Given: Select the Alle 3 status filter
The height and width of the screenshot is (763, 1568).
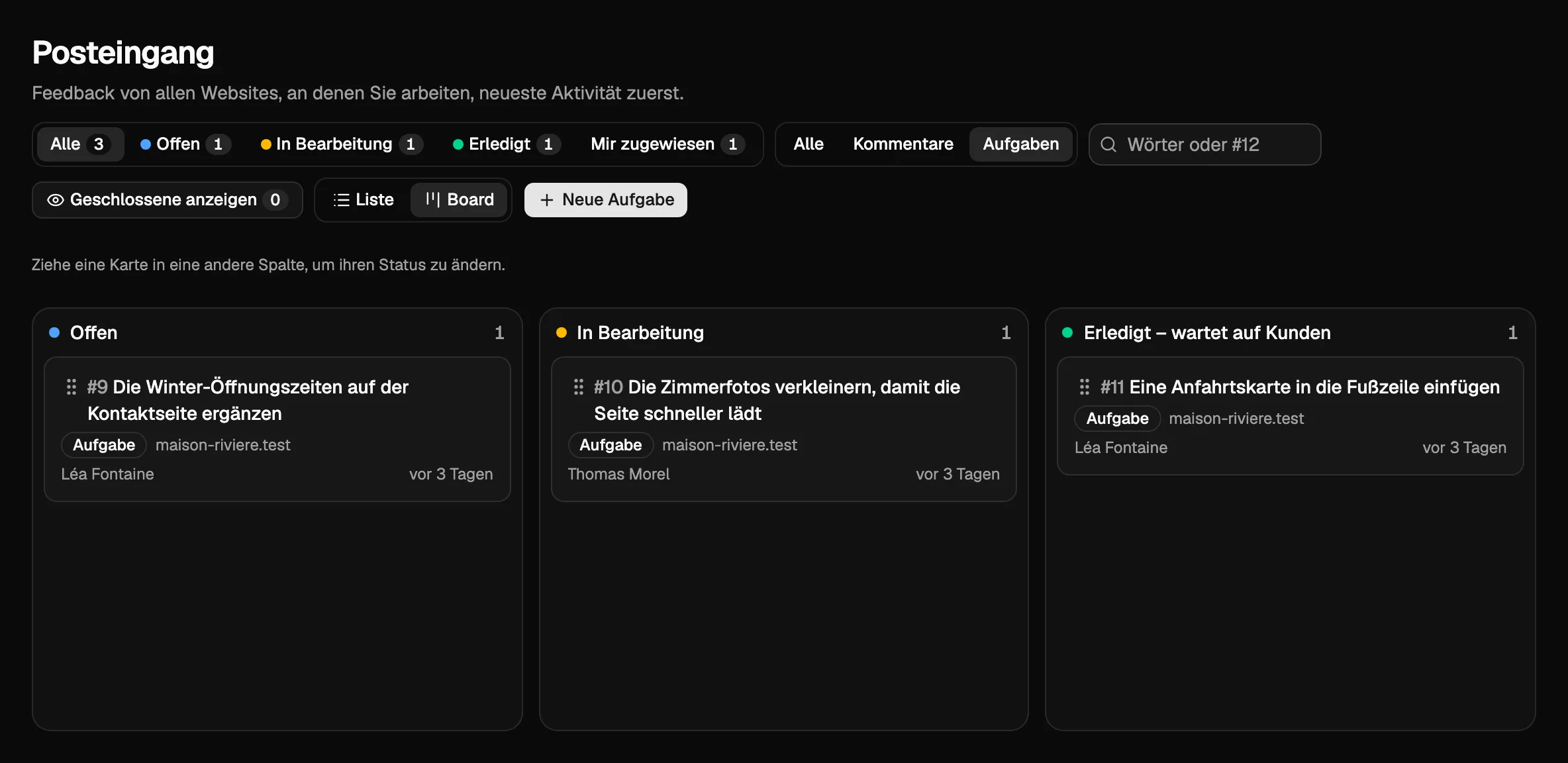Looking at the screenshot, I should (x=80, y=144).
